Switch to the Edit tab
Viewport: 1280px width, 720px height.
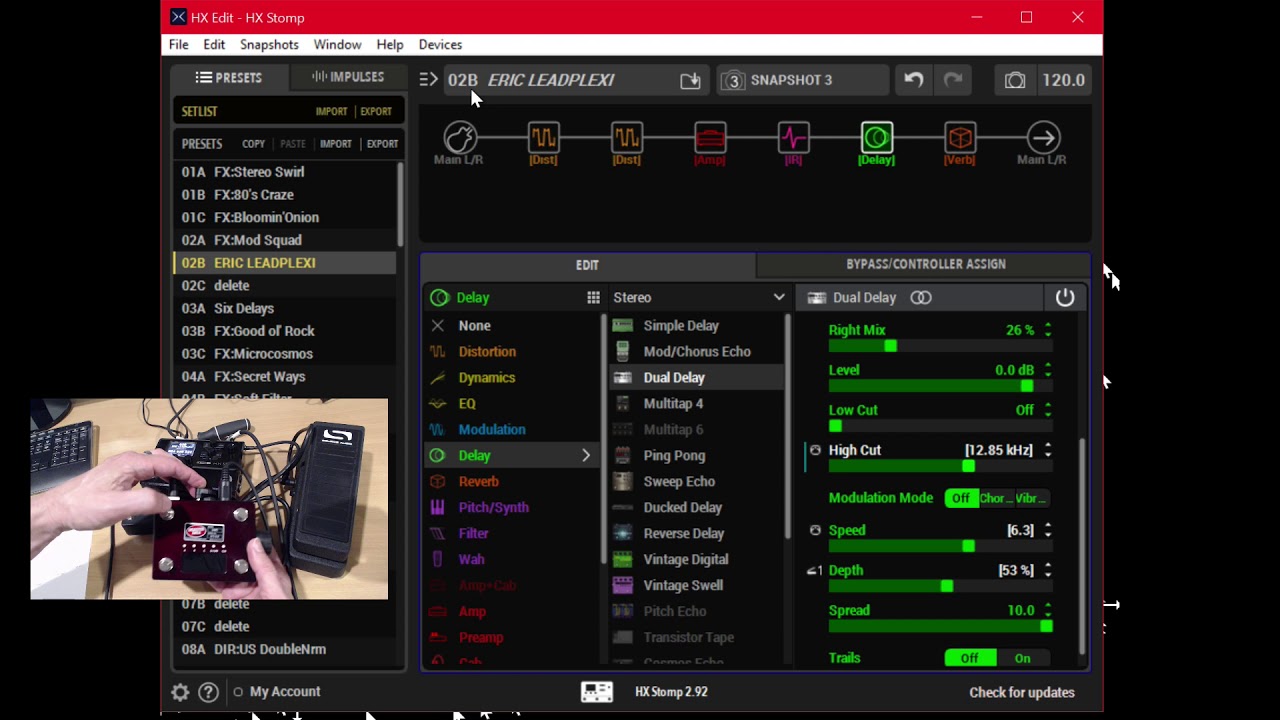(588, 265)
